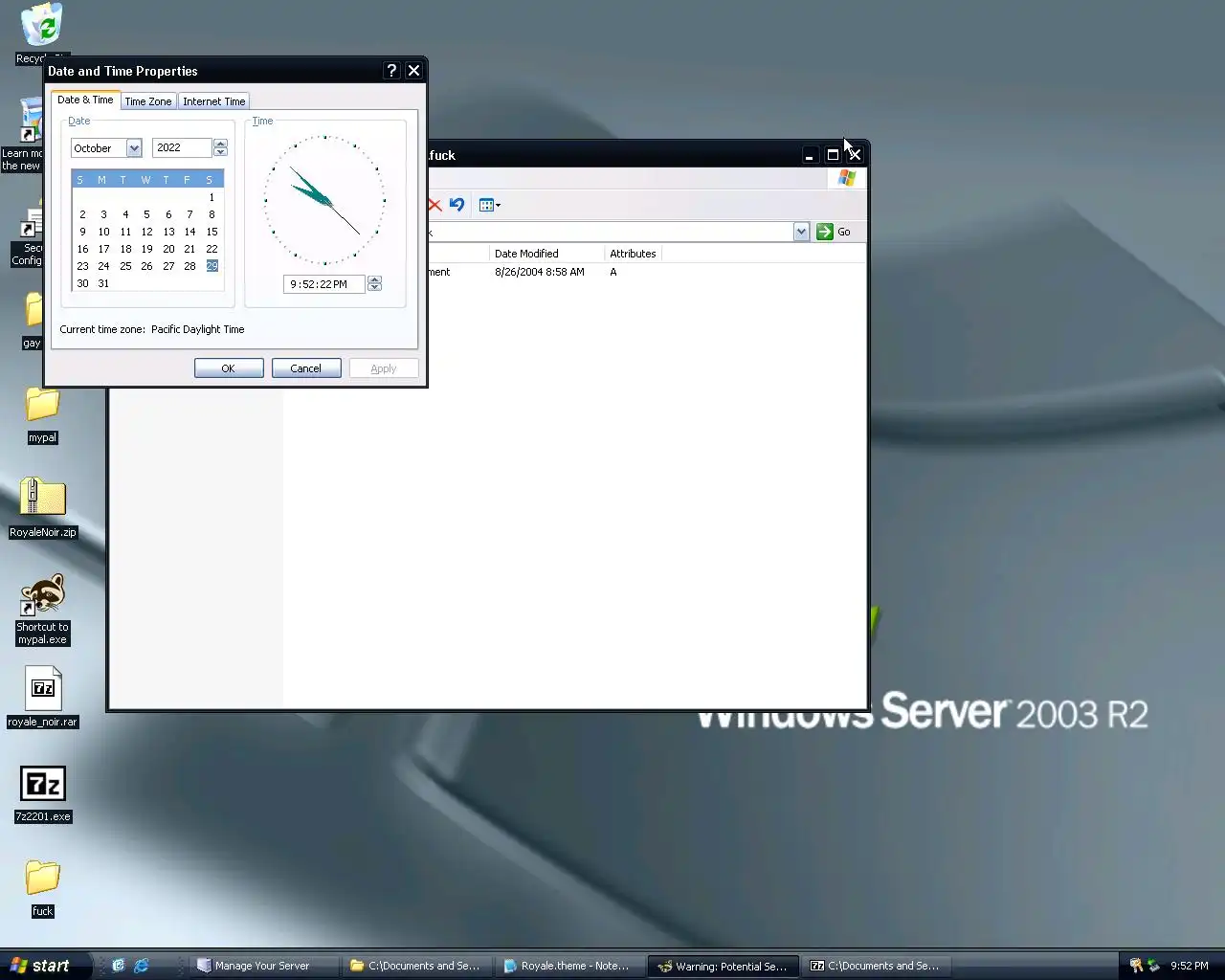
Task: Select day 1 in the October calendar
Action: pyautogui.click(x=212, y=197)
